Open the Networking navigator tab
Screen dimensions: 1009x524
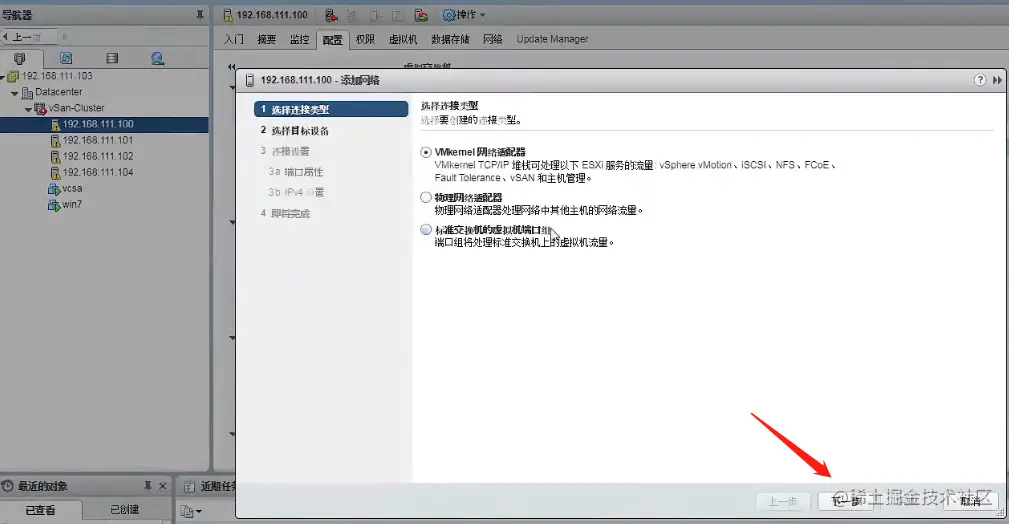[x=157, y=59]
